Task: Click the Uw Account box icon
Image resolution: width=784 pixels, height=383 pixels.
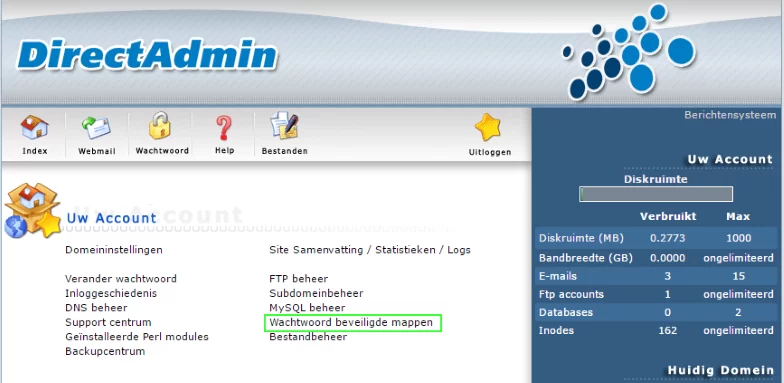Action: 32,210
